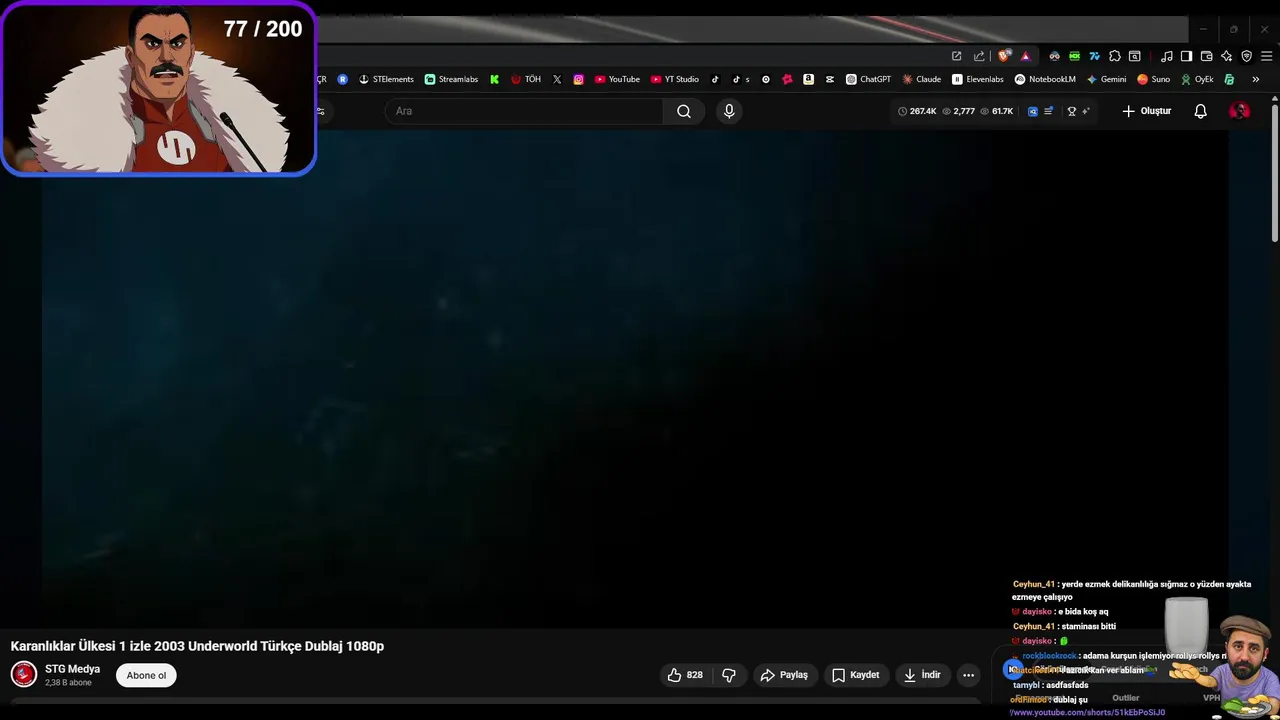The image size is (1280, 720).
Task: Start voice search with the microphone
Action: 729,111
